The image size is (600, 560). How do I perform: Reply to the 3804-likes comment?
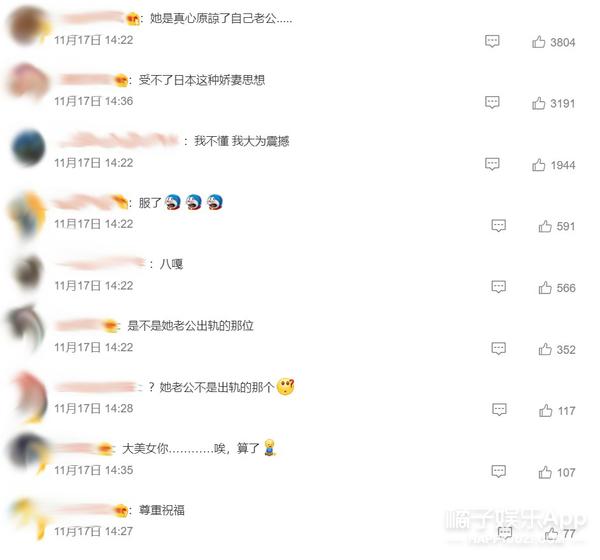coord(492,41)
